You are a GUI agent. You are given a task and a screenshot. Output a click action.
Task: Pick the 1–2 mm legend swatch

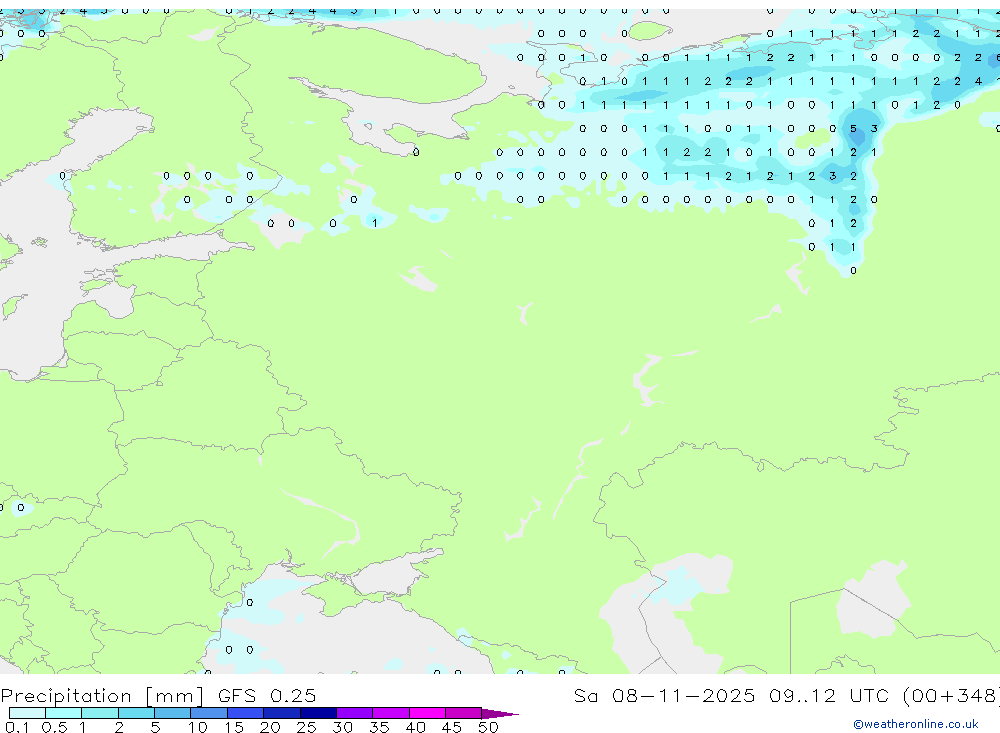pos(100,713)
